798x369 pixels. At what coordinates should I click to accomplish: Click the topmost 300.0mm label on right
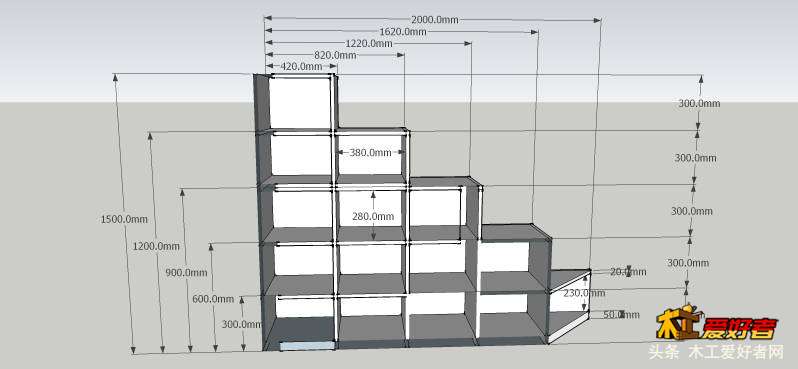coord(699,103)
